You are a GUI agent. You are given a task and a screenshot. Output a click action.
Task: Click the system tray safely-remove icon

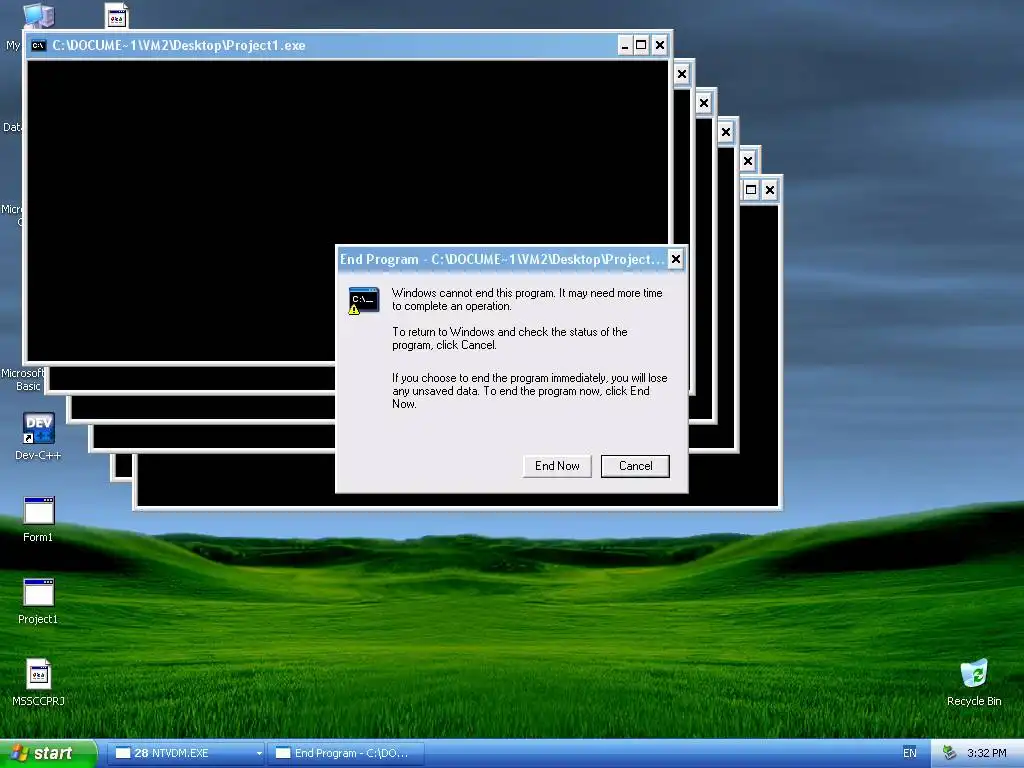click(x=950, y=753)
